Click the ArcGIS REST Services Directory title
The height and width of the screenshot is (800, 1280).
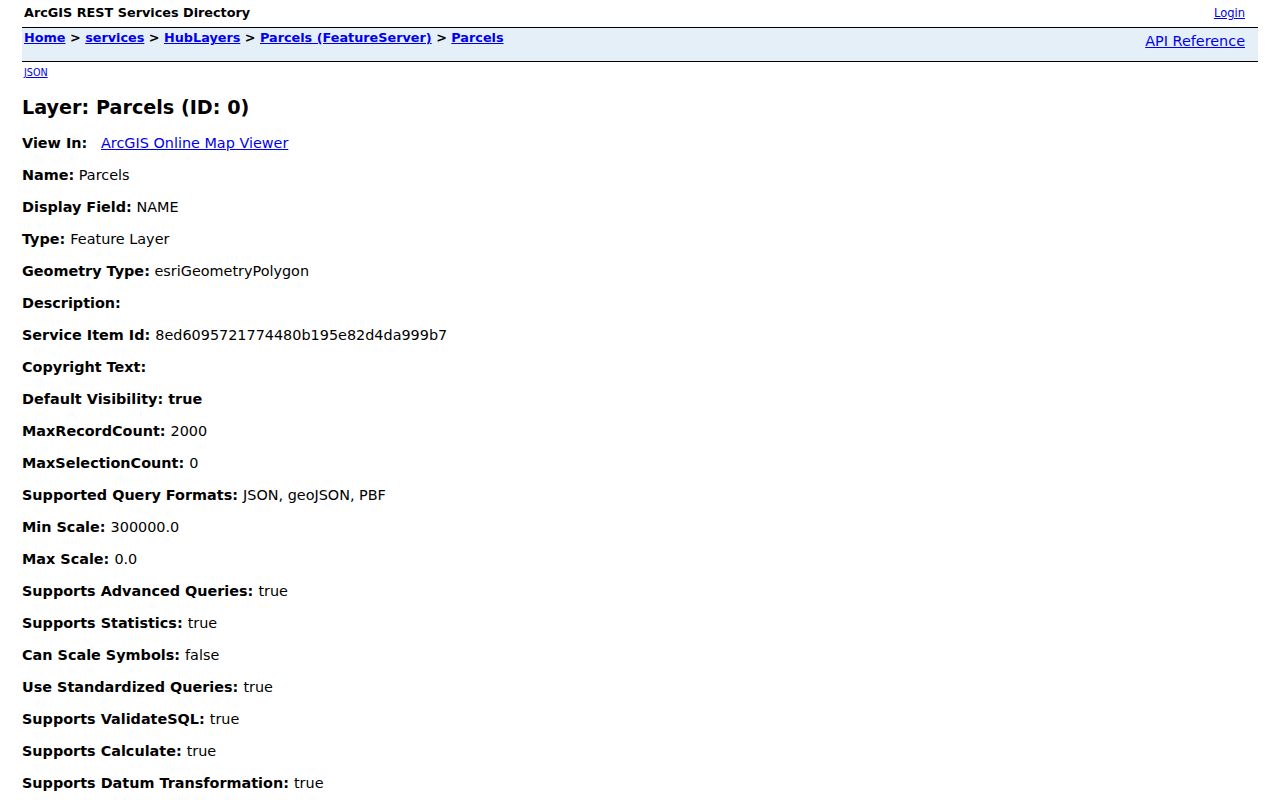coord(137,13)
